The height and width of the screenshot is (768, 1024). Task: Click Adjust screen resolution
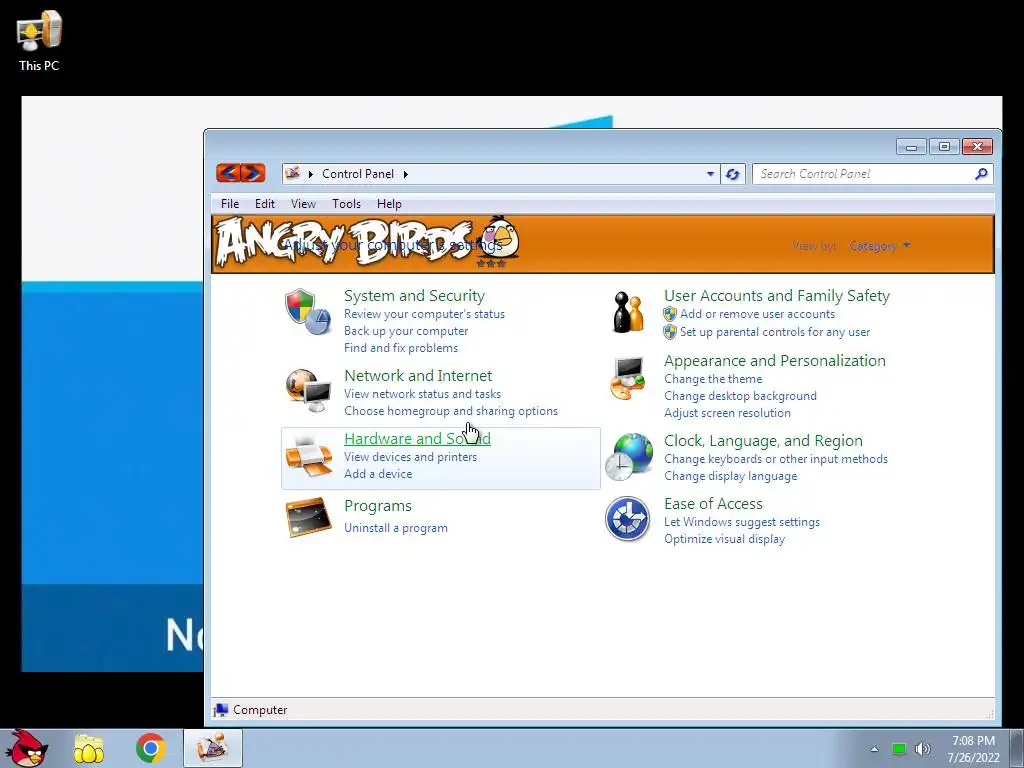tap(728, 413)
